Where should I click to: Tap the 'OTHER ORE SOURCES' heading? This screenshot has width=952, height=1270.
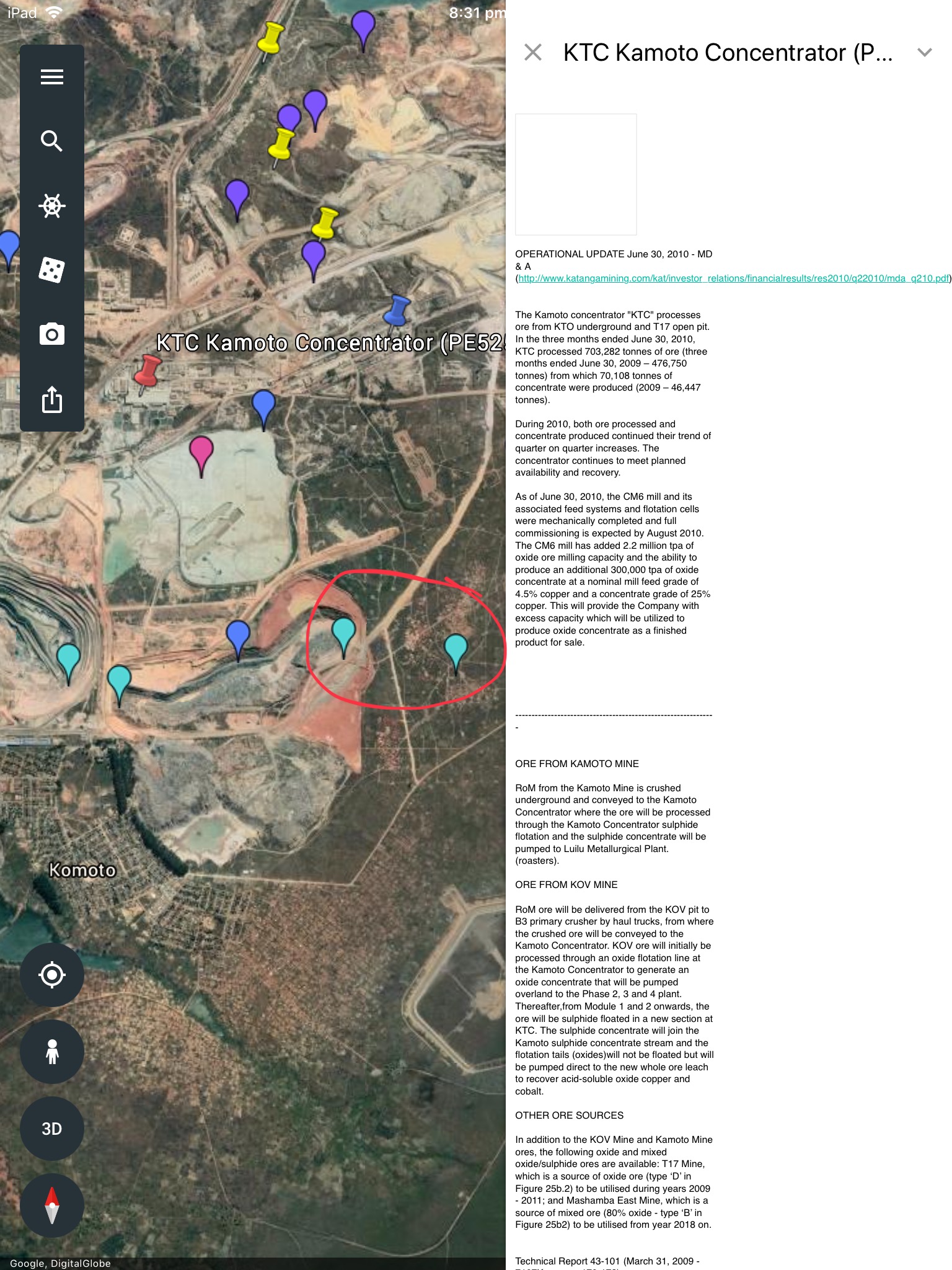pos(570,1115)
